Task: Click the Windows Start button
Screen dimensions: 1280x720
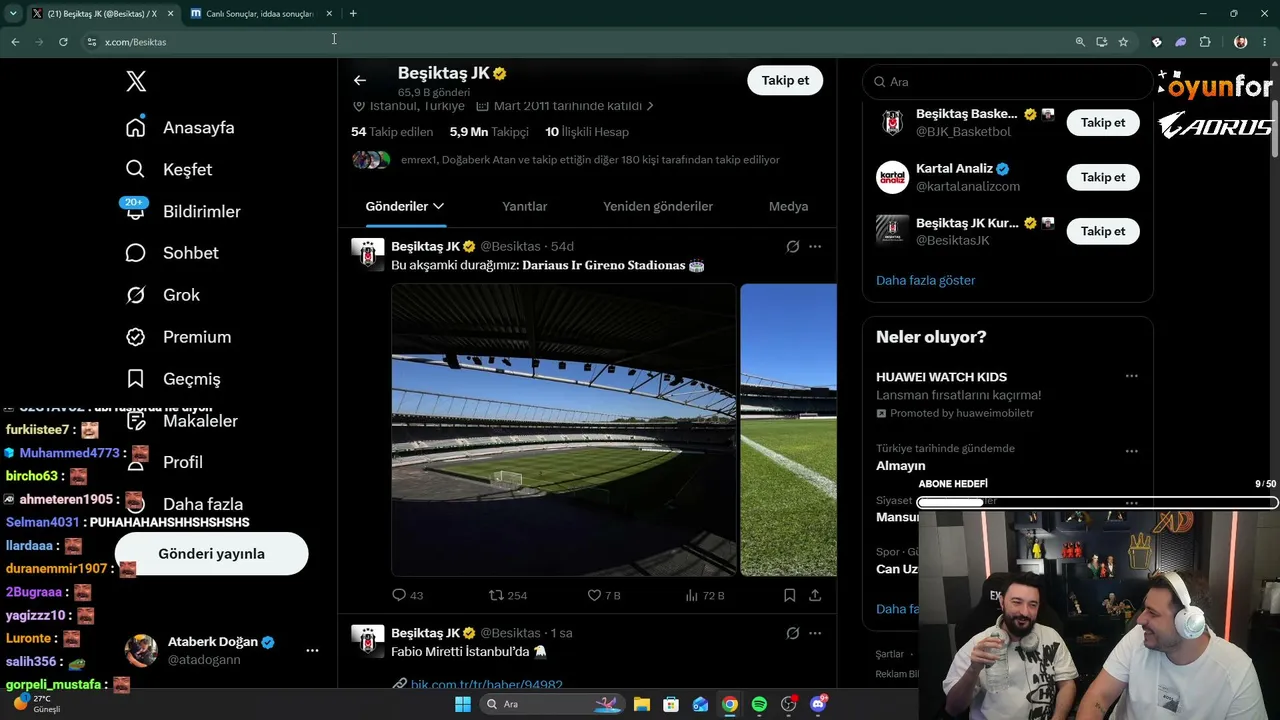Action: coord(463,704)
